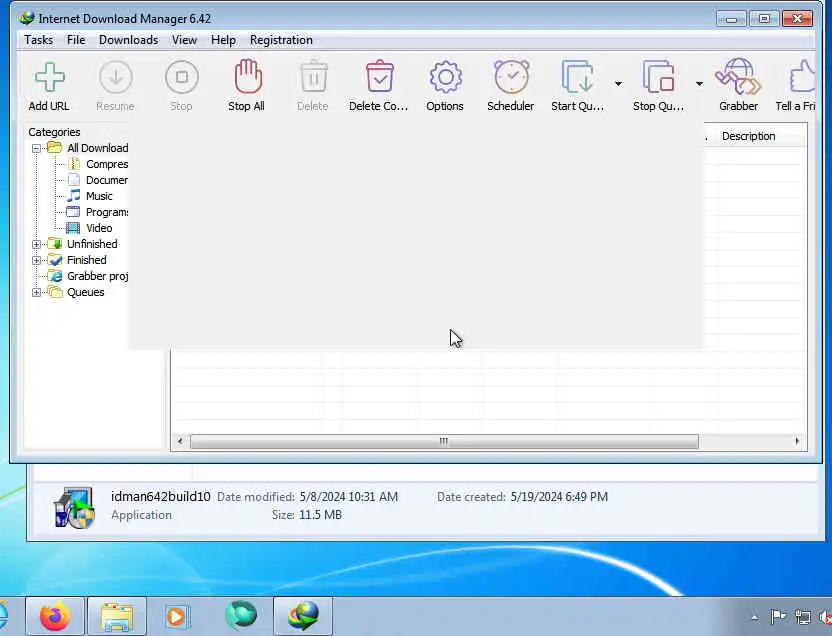Expand the Finished category node
This screenshot has height=636, width=832.
tap(36, 260)
